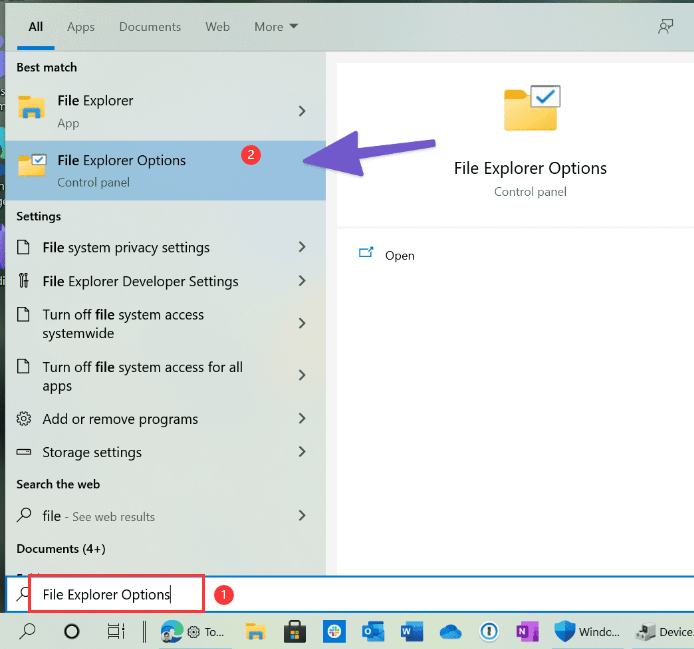Open OneDrive from the taskbar

point(451,632)
